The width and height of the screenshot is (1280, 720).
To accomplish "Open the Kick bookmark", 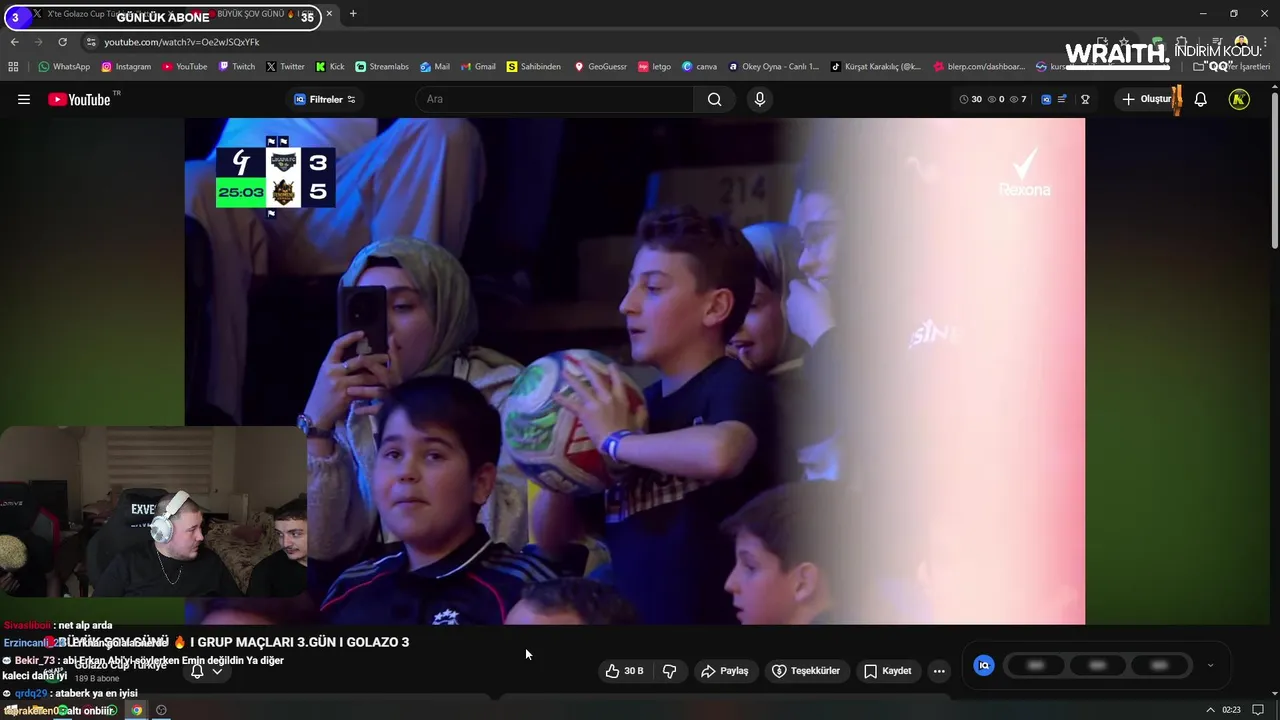I will [x=330, y=67].
